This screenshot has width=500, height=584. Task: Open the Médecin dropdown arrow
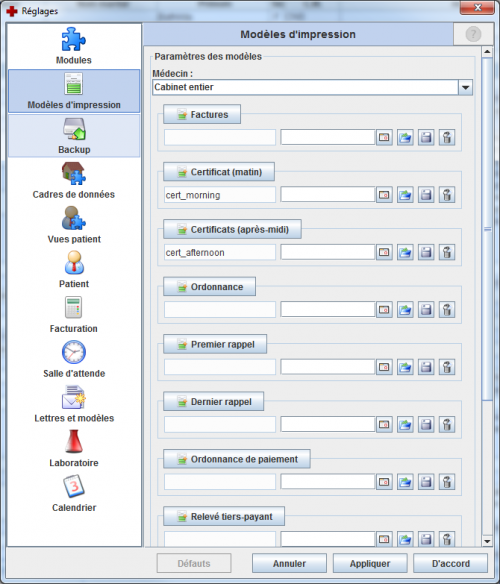point(465,88)
